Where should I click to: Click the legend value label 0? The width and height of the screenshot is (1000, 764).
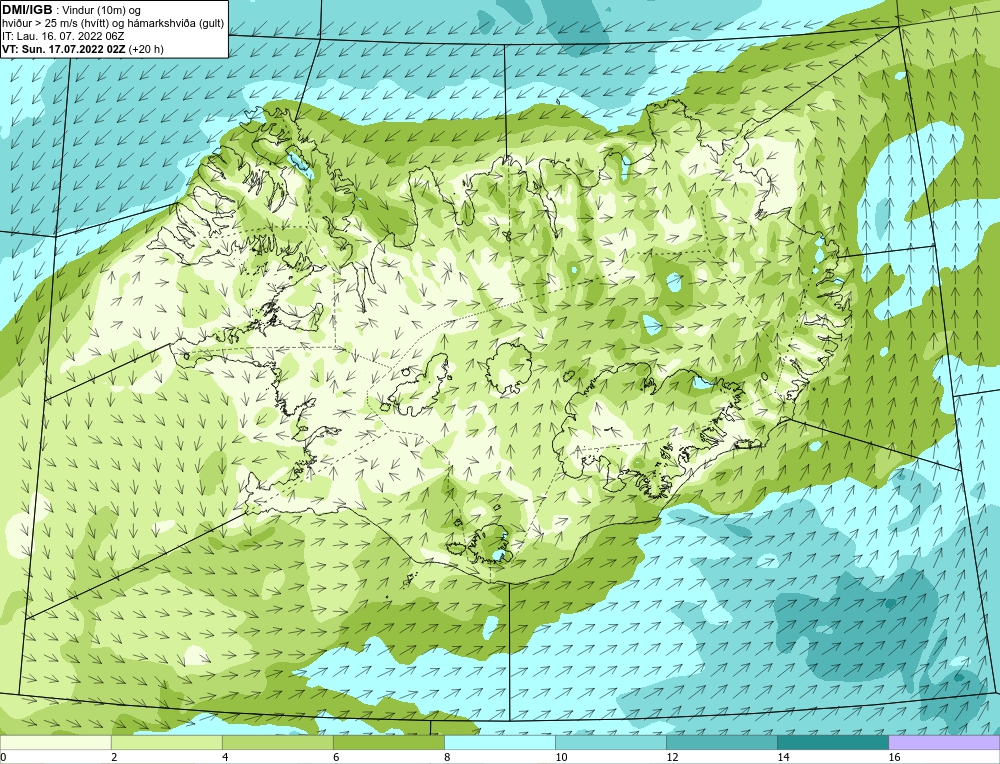(x=3, y=757)
